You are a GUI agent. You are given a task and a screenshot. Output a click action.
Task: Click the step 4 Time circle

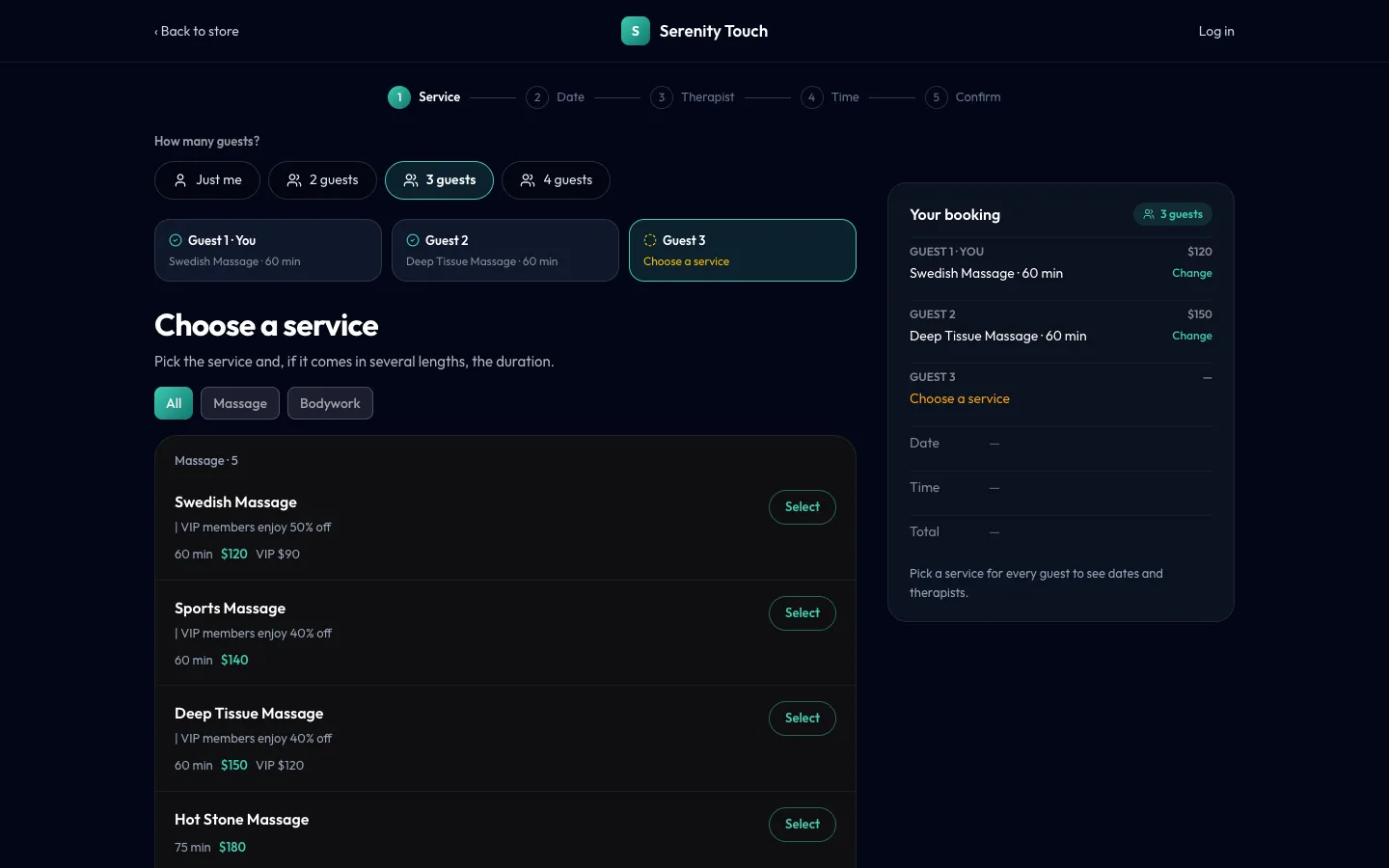point(812,97)
